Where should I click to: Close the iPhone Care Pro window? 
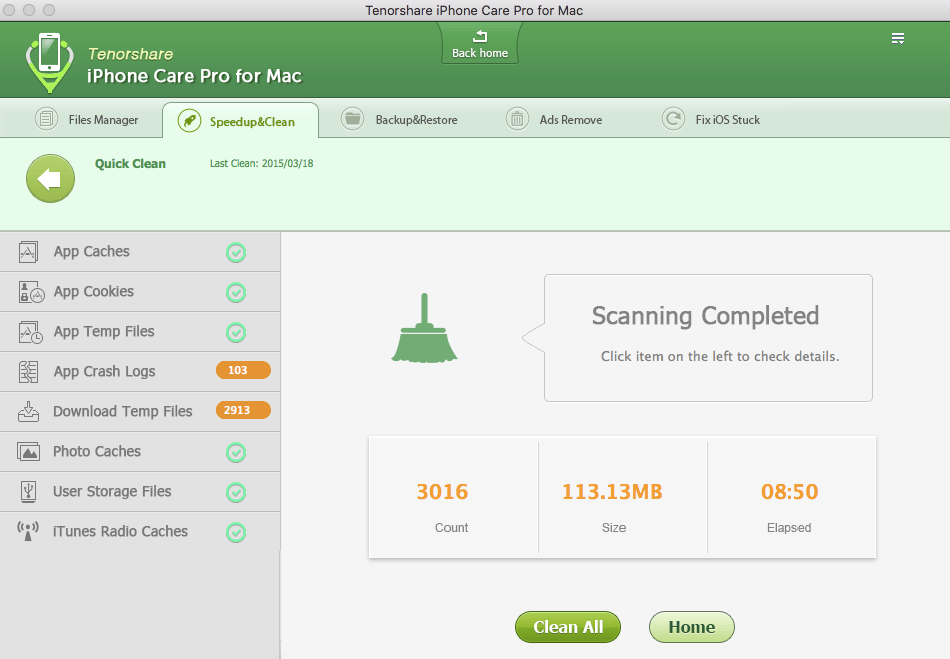tap(9, 10)
